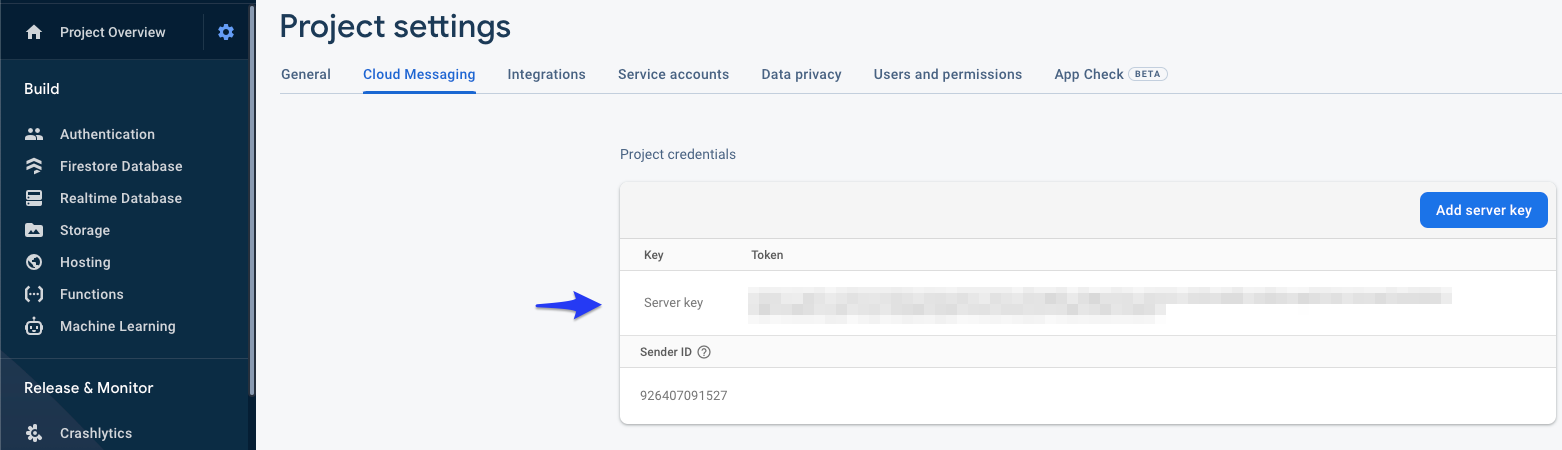This screenshot has width=1562, height=450.
Task: Click the Authentication people icon
Action: click(x=34, y=134)
